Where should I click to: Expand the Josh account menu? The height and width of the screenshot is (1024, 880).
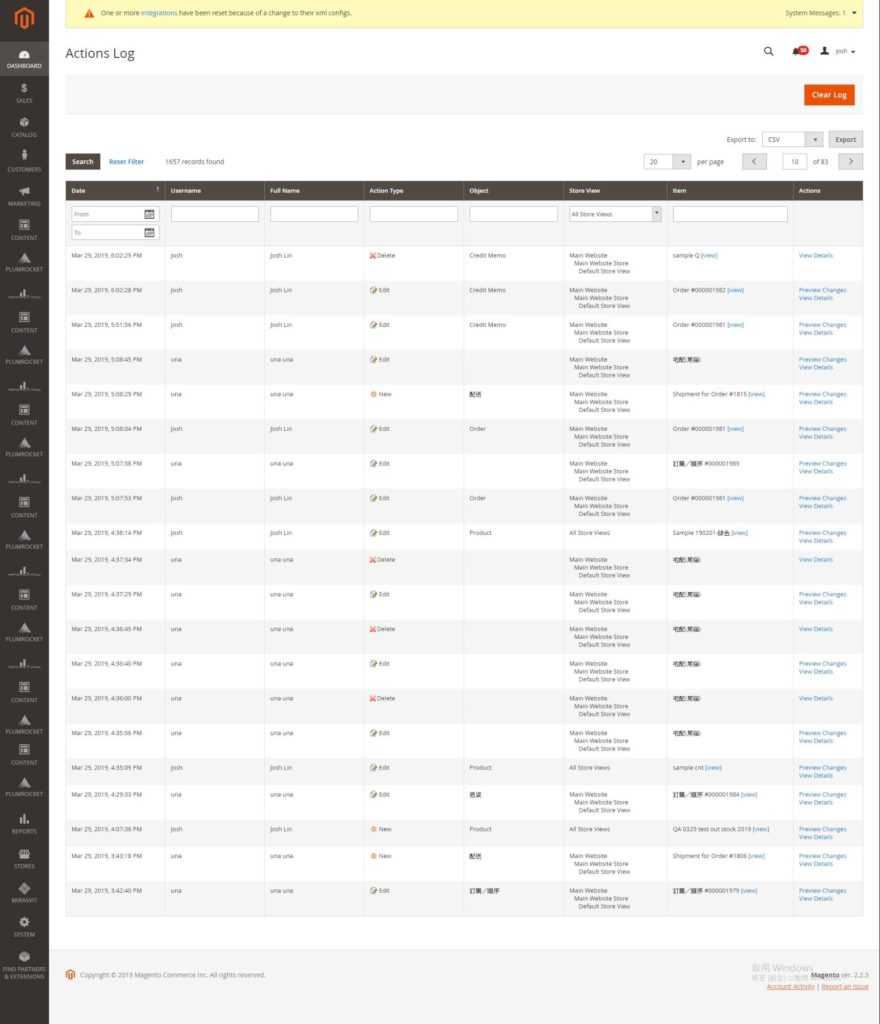pyautogui.click(x=838, y=51)
